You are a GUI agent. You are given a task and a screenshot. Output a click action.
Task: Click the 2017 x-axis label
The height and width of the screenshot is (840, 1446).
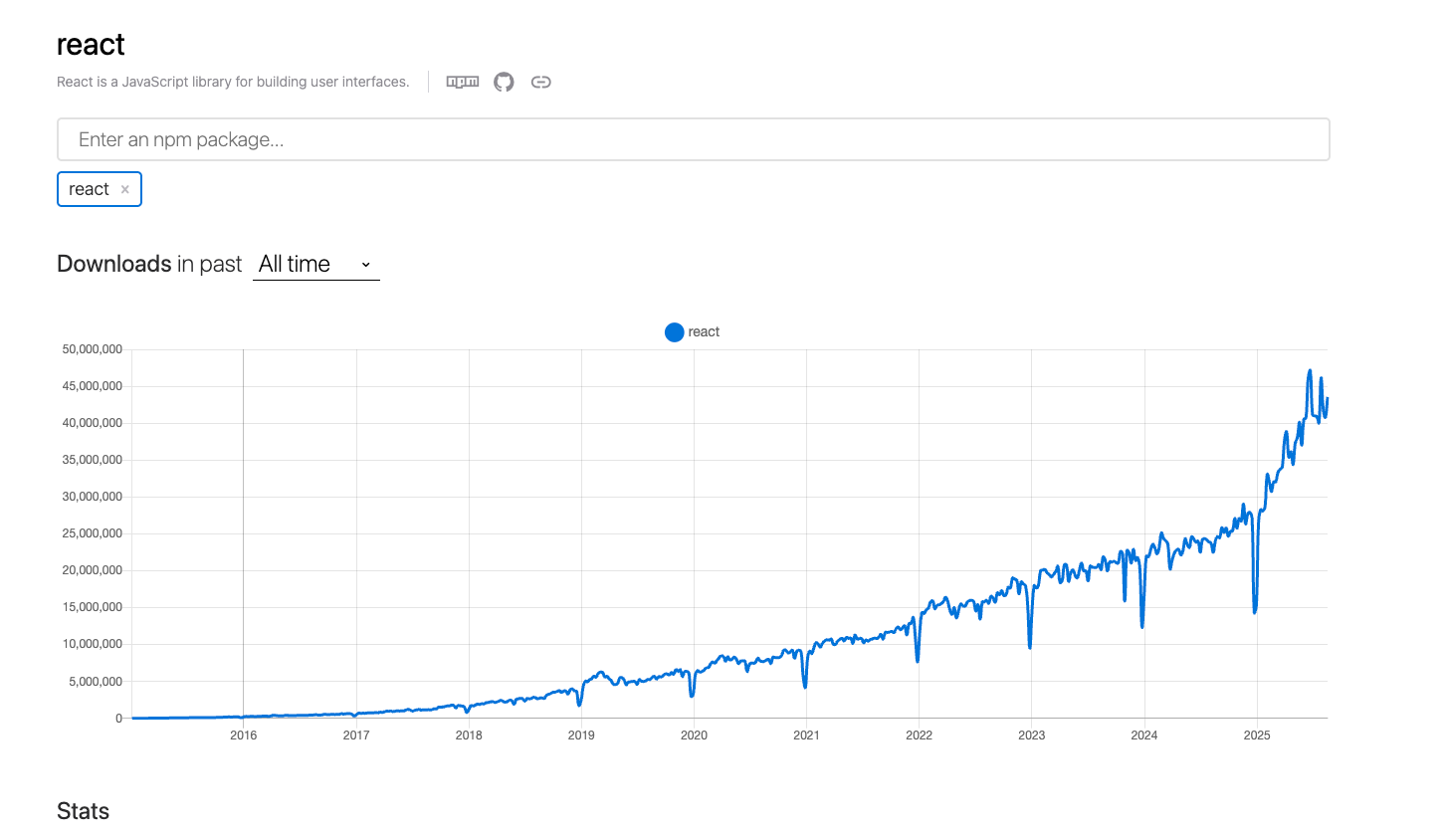click(x=356, y=735)
